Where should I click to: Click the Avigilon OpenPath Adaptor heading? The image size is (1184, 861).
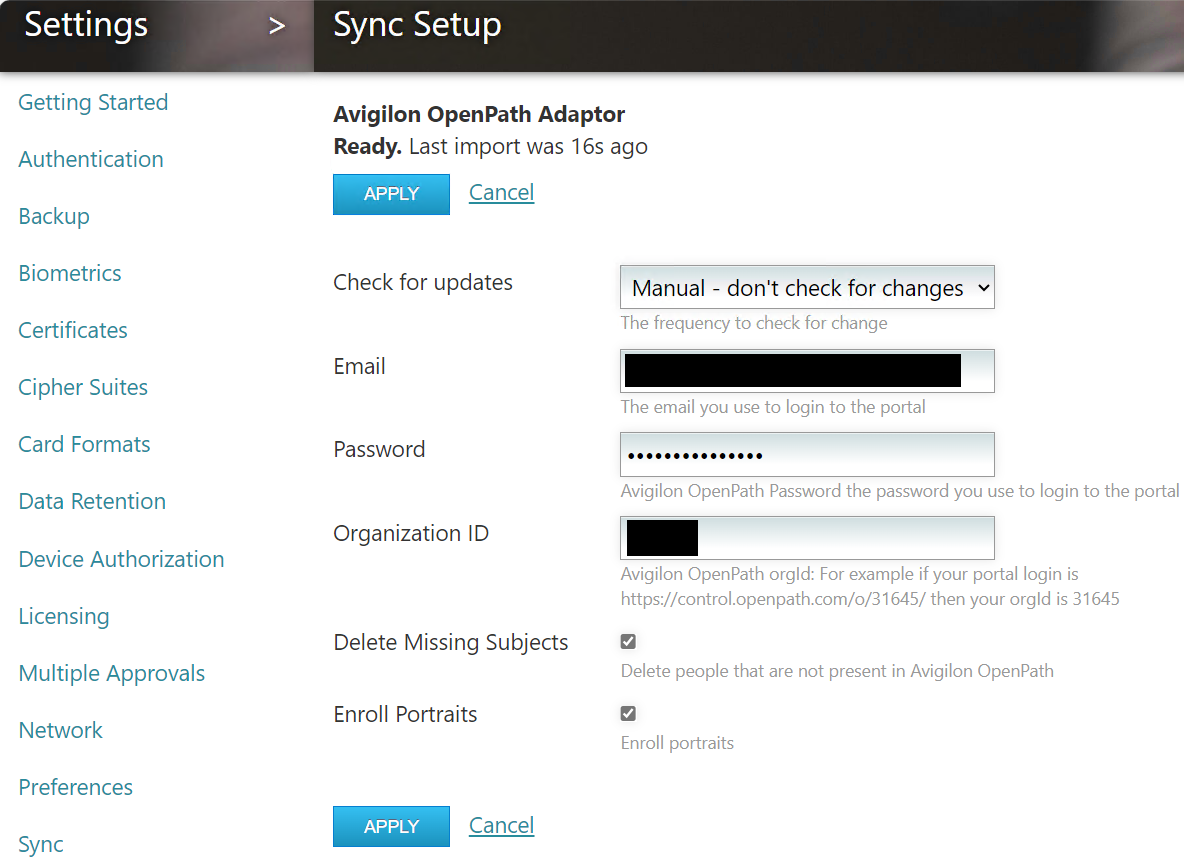[479, 114]
